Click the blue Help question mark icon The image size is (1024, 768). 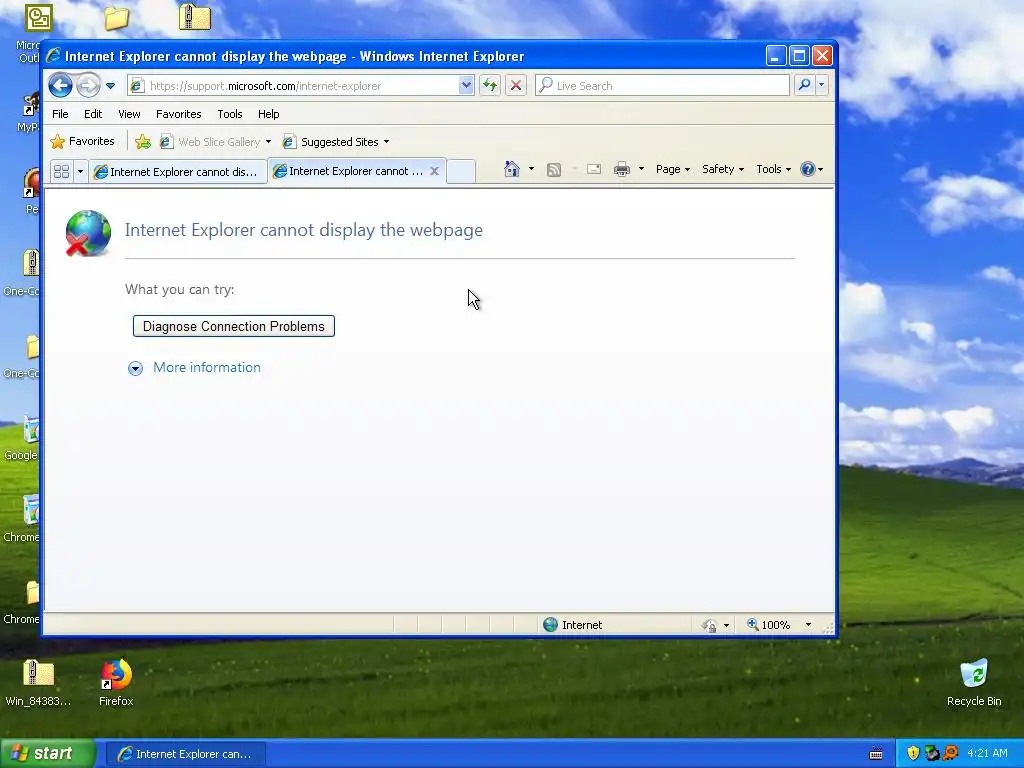tap(807, 169)
